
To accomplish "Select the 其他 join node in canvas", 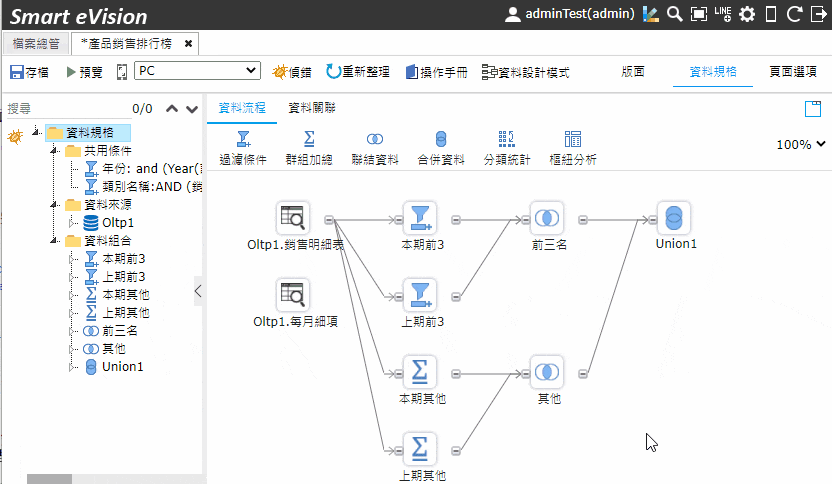I will (547, 372).
